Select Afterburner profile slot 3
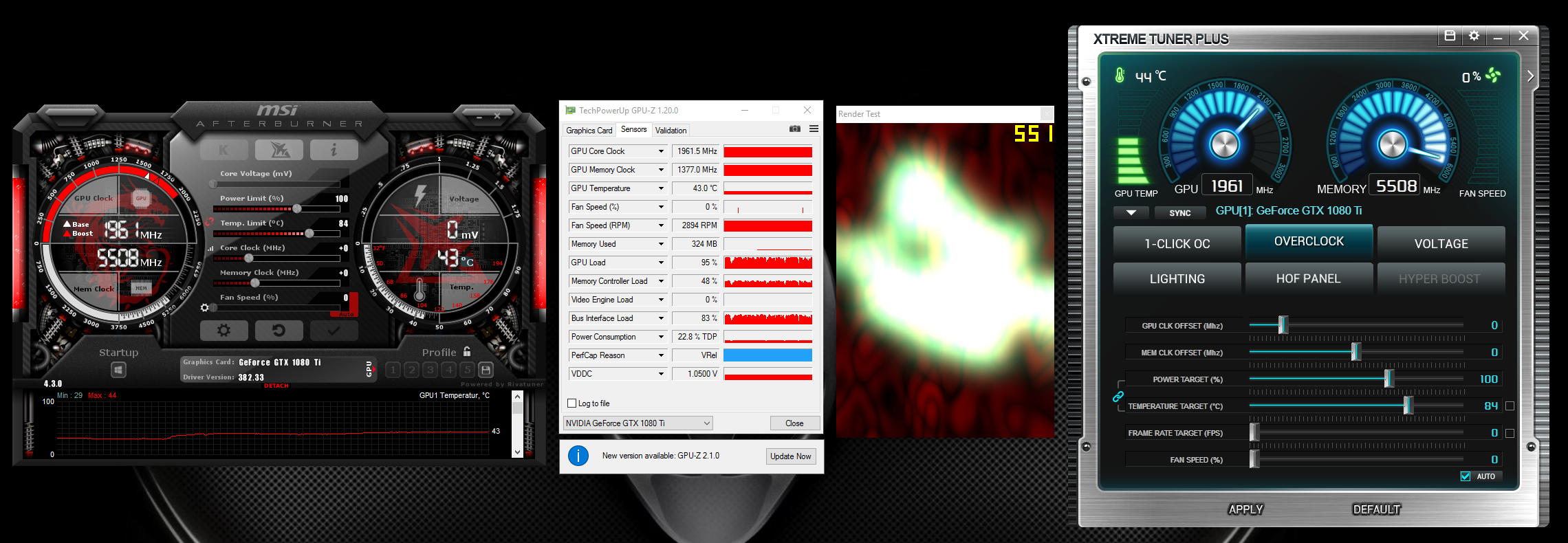The width and height of the screenshot is (1568, 543). click(x=430, y=370)
